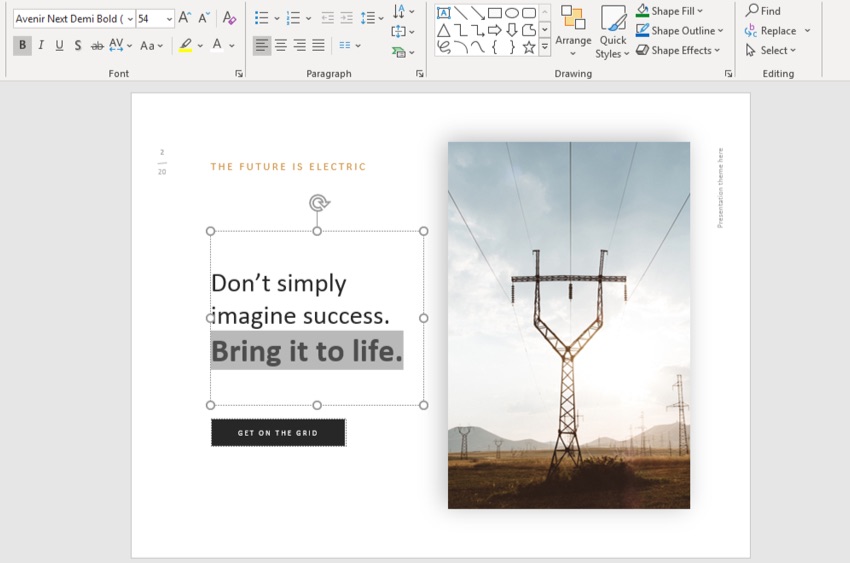Open Align Text dropdown

[403, 31]
